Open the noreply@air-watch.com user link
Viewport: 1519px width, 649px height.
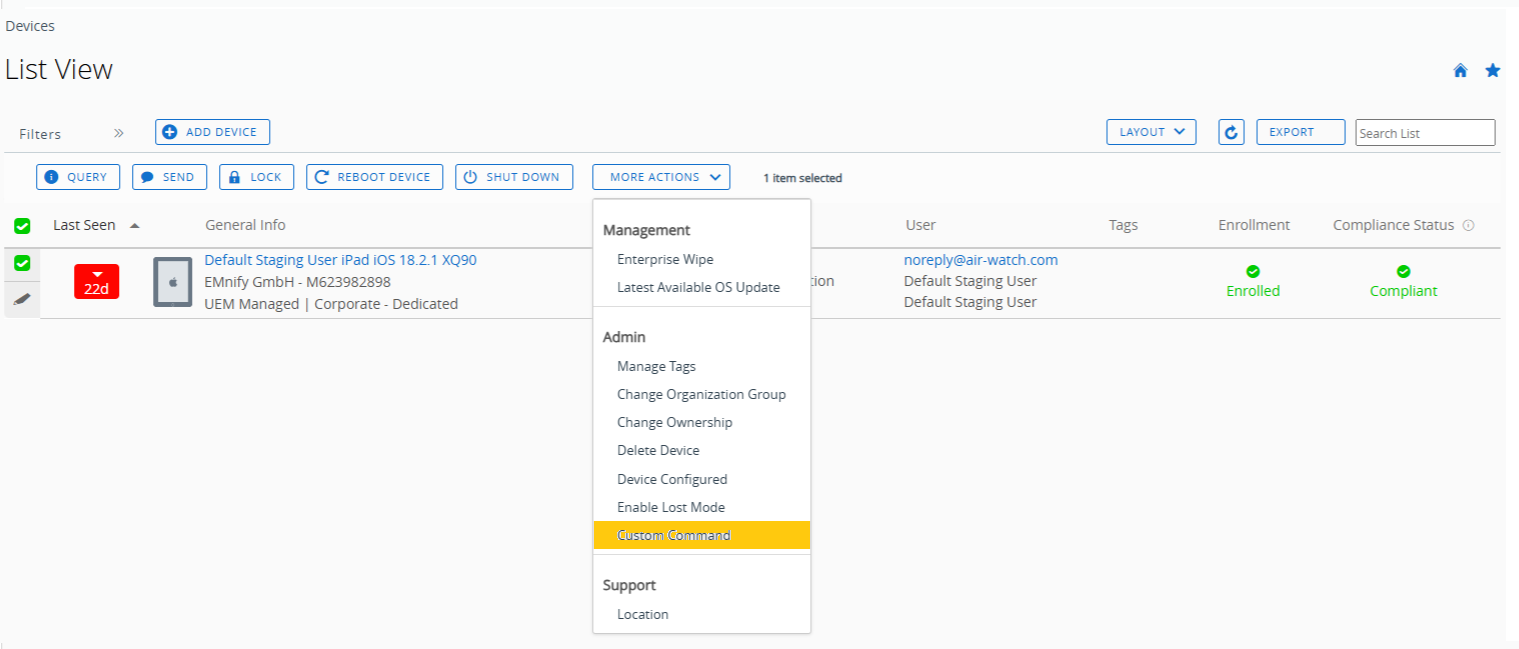tap(980, 260)
